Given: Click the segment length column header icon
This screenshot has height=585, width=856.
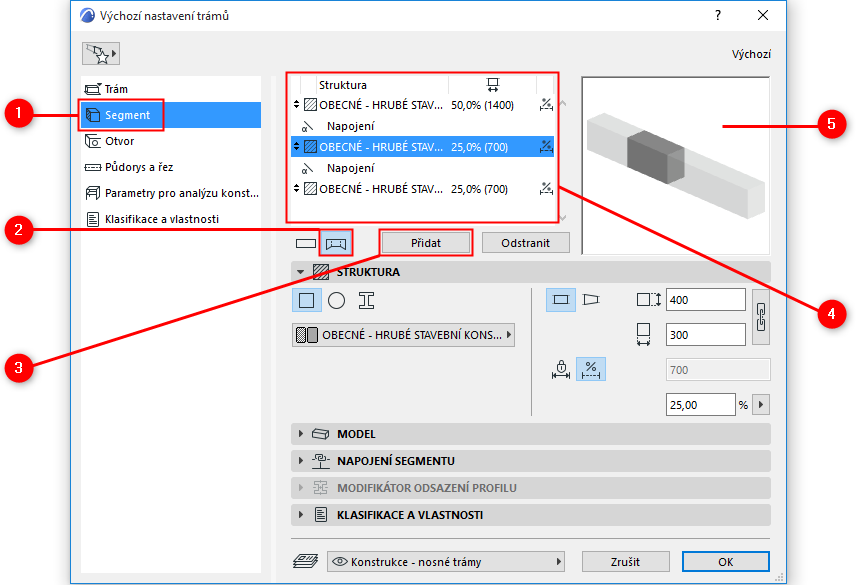Looking at the screenshot, I should pos(492,85).
